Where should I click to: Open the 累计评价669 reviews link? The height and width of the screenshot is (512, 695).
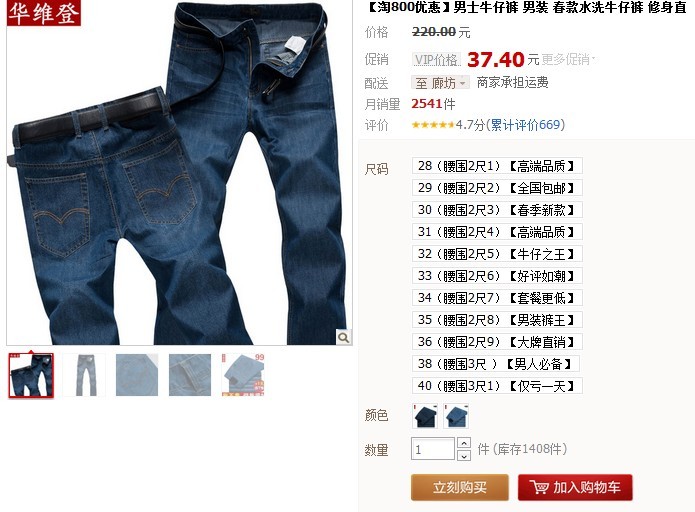[525, 125]
